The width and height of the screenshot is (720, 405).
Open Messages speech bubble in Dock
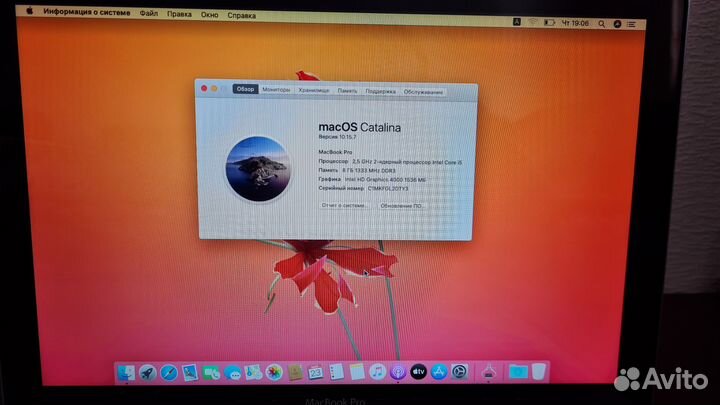click(233, 373)
